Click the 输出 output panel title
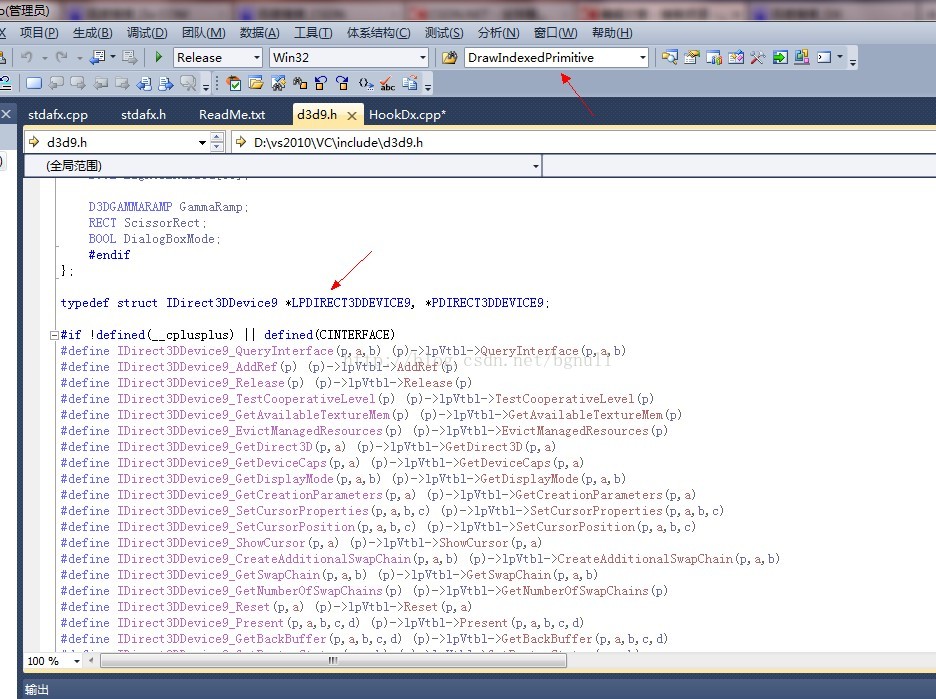This screenshot has height=699, width=936. [x=37, y=689]
